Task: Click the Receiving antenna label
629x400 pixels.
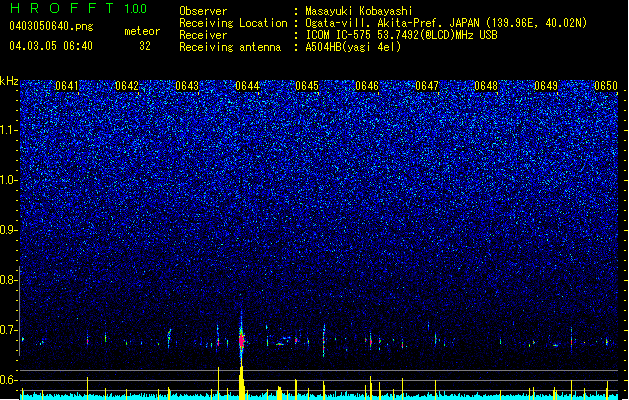Action: (230, 47)
